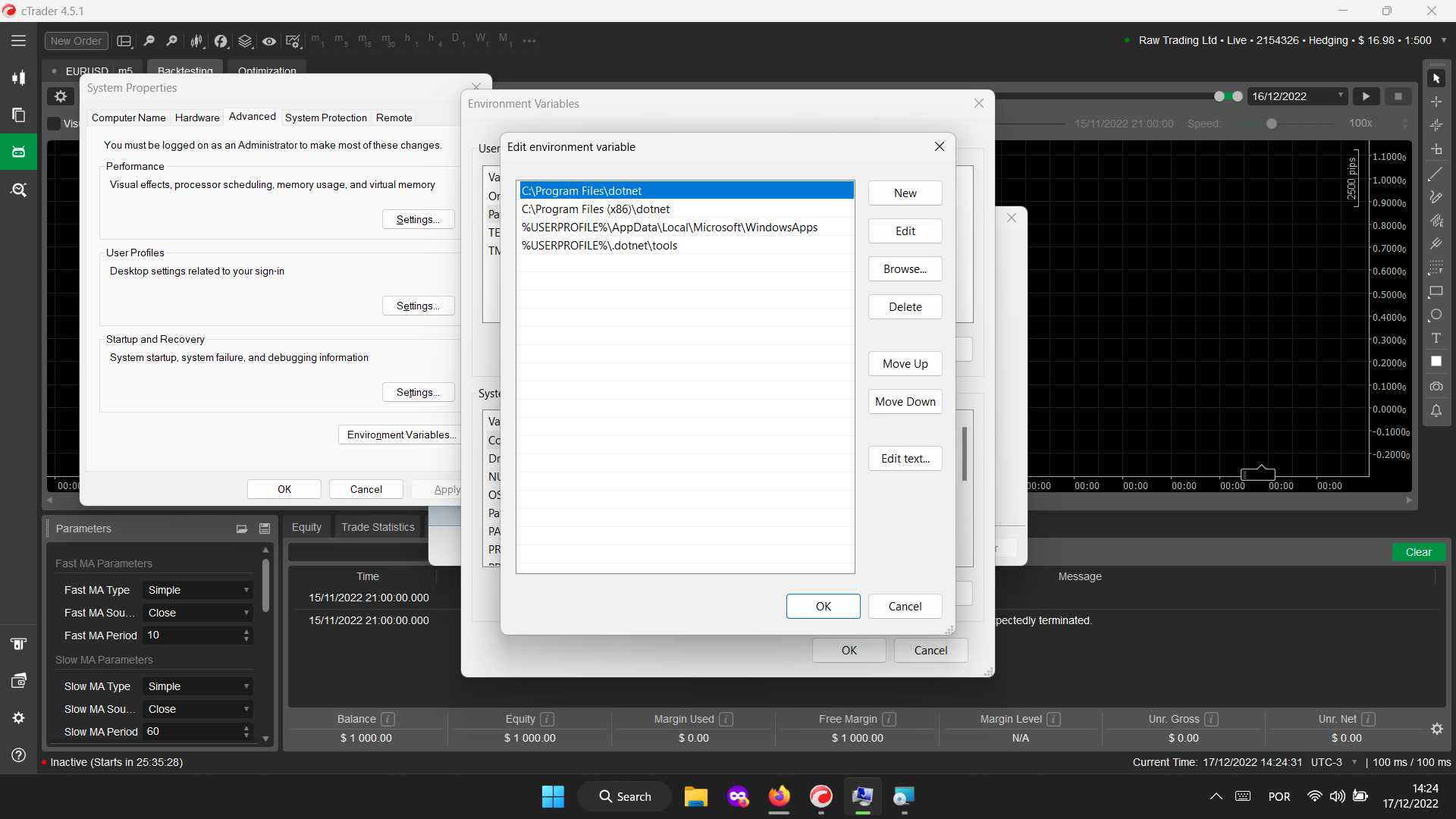Screen dimensions: 1456x819
Task: Open help question mark in sidebar
Action: (19, 755)
